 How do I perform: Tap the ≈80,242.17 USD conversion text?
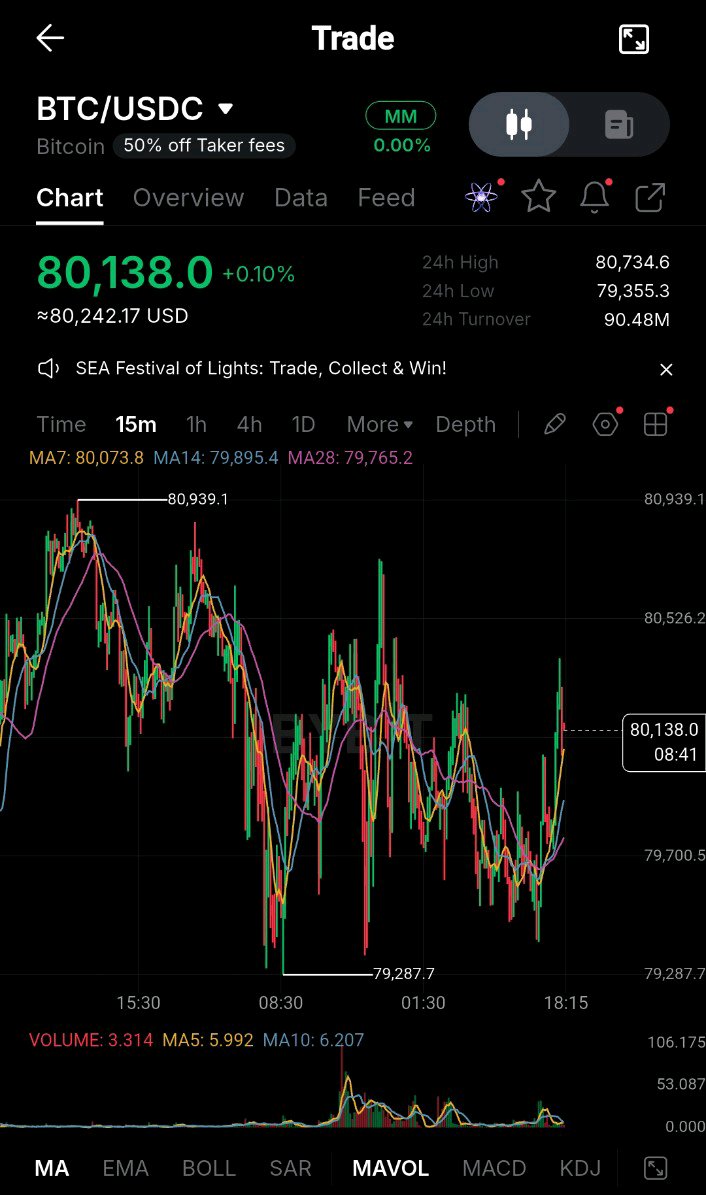pos(112,316)
